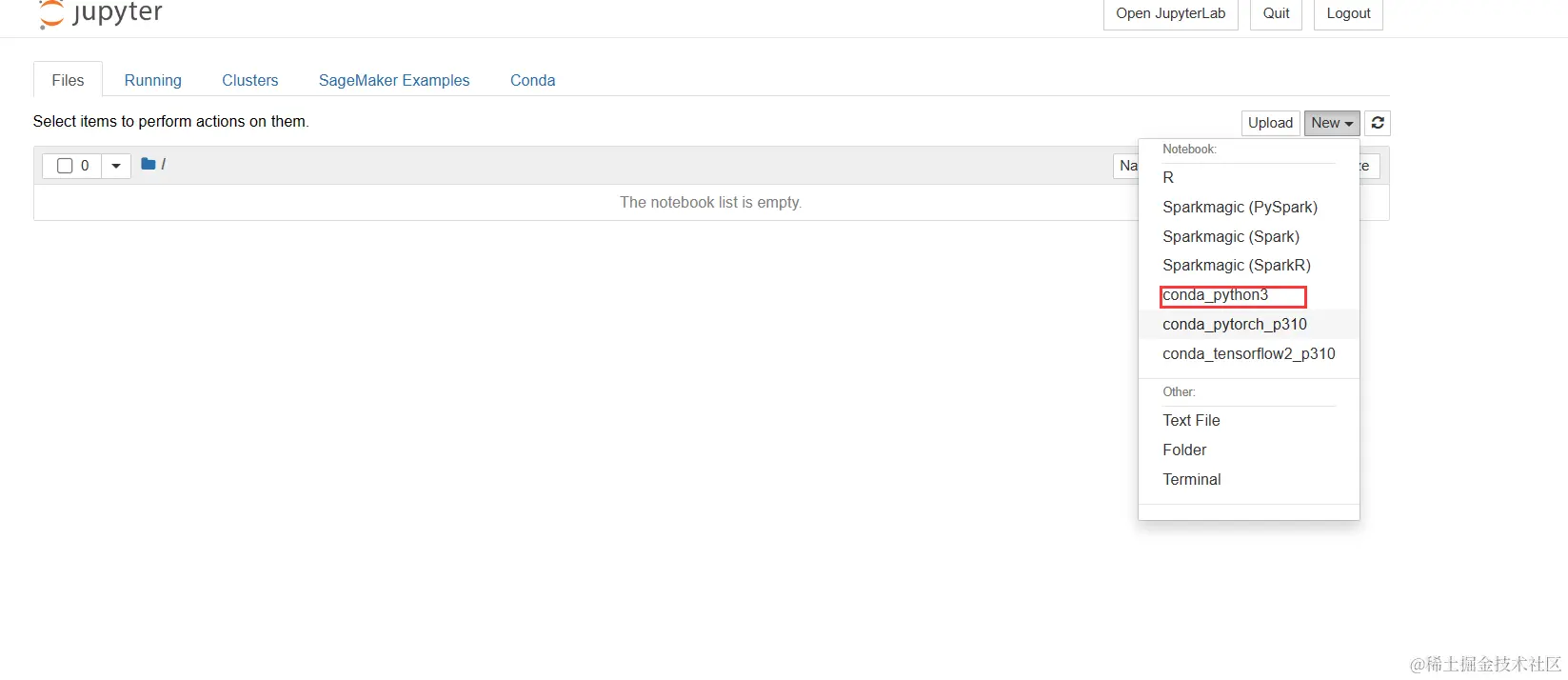
Task: Collapse the New dropdown button
Action: click(x=1332, y=123)
